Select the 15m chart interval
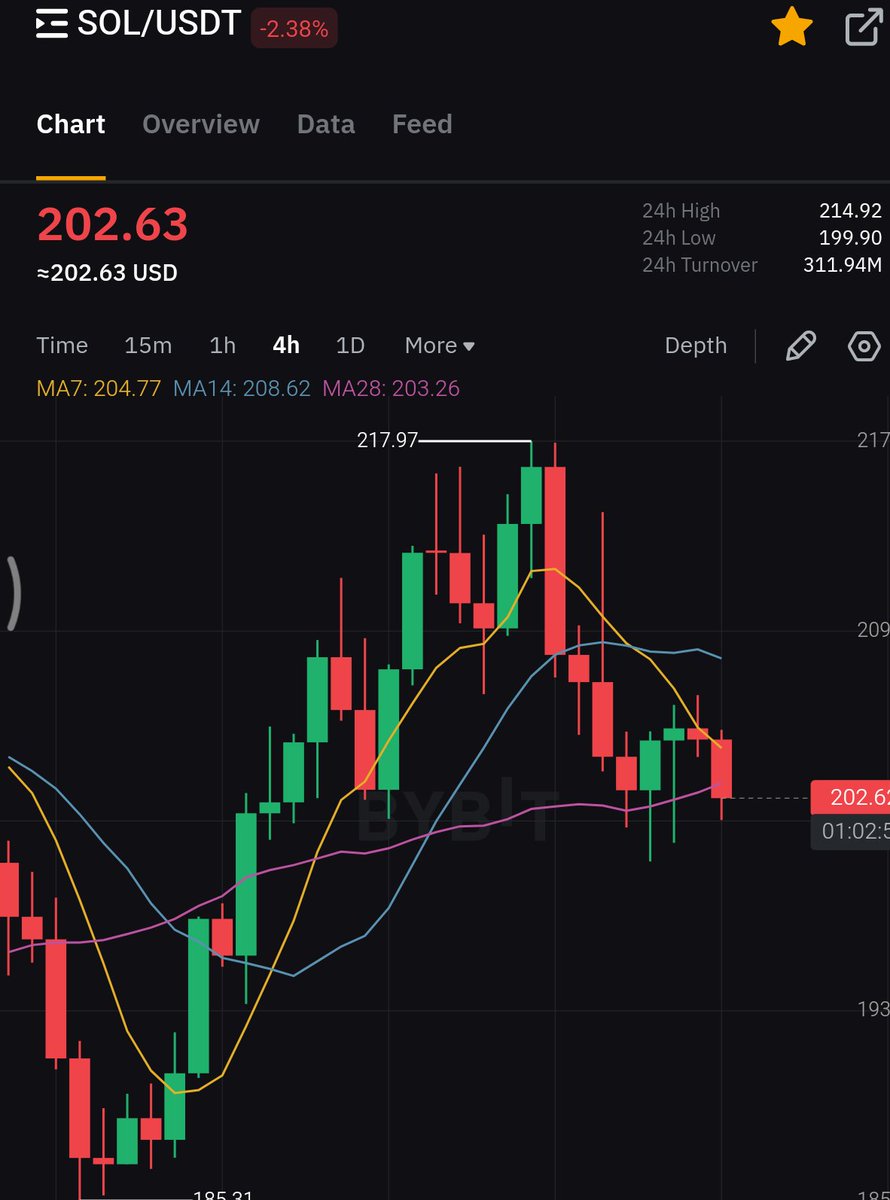Screen dimensions: 890x1200 click(148, 346)
